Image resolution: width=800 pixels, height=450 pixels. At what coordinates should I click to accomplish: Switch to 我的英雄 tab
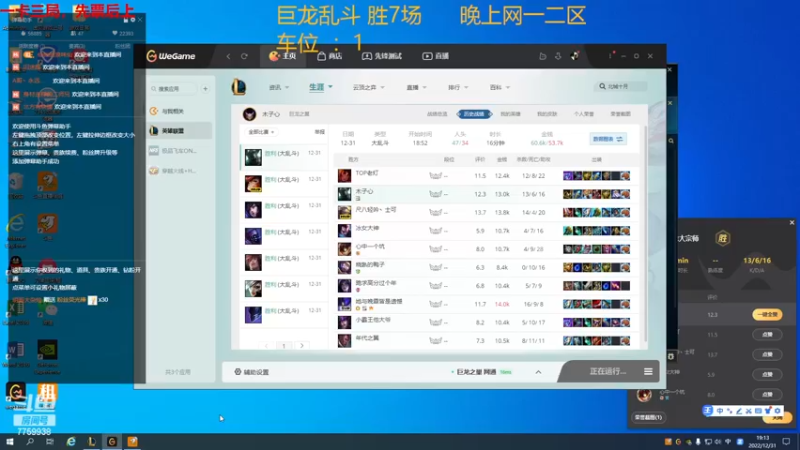tap(510, 114)
